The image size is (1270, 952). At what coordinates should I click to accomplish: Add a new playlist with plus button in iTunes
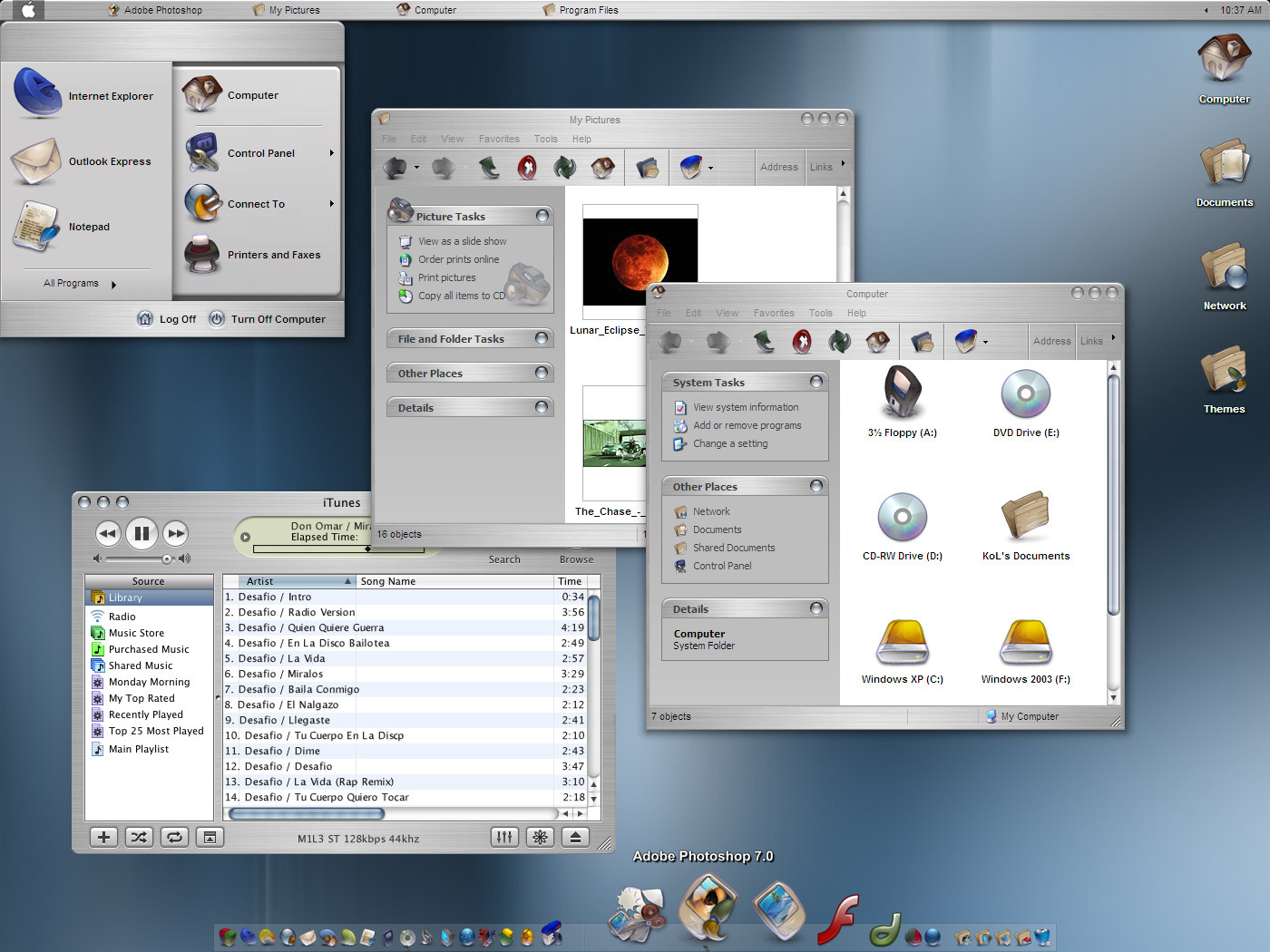[103, 837]
